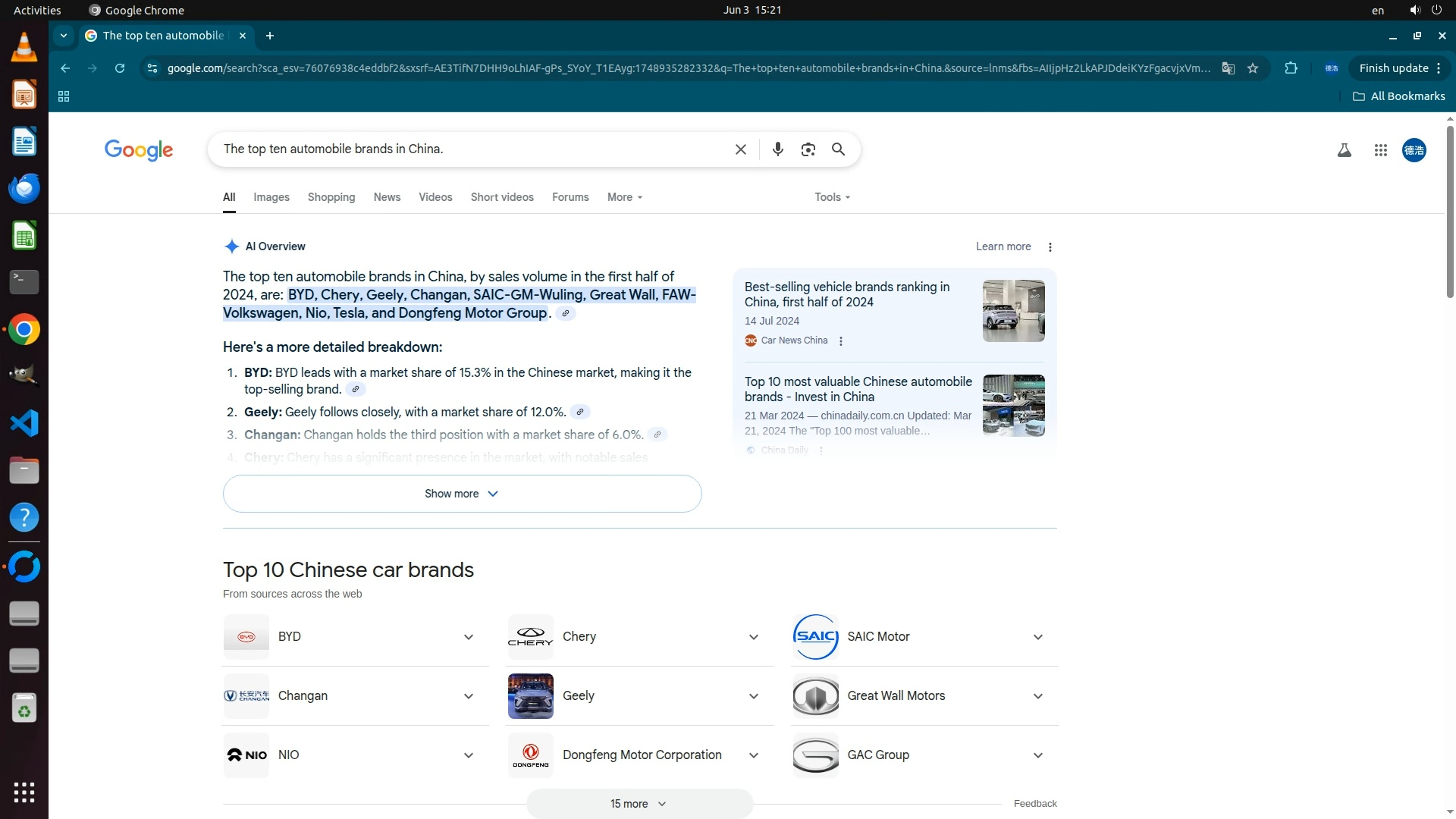Clear the search box text
Screen dimensions: 1456x819
click(x=741, y=149)
